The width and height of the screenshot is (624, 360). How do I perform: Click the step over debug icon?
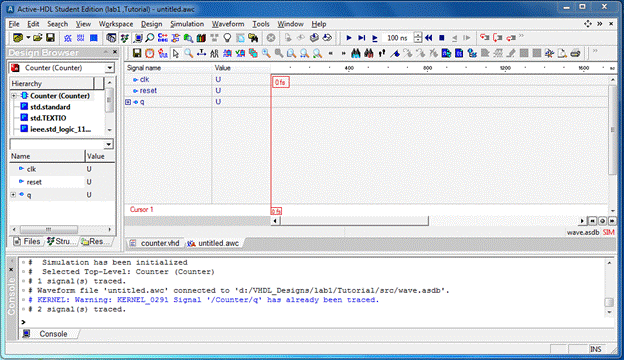tap(498, 38)
